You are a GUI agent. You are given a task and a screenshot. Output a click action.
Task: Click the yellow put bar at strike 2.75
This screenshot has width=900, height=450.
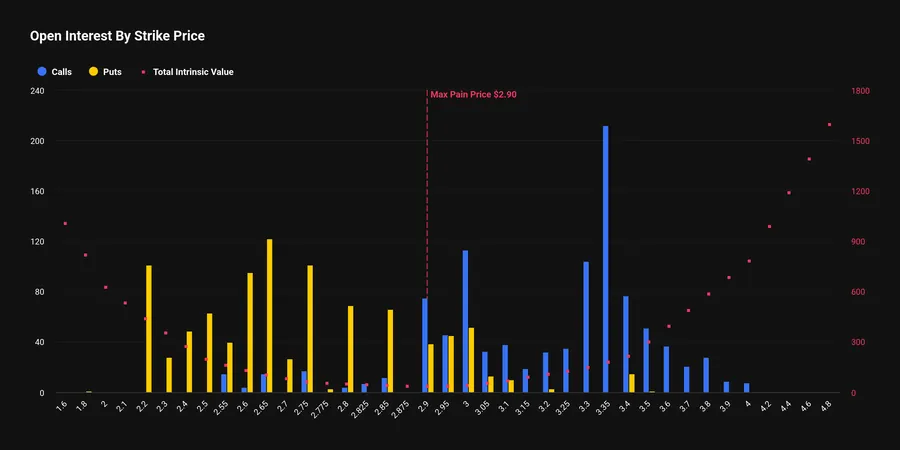pyautogui.click(x=311, y=329)
